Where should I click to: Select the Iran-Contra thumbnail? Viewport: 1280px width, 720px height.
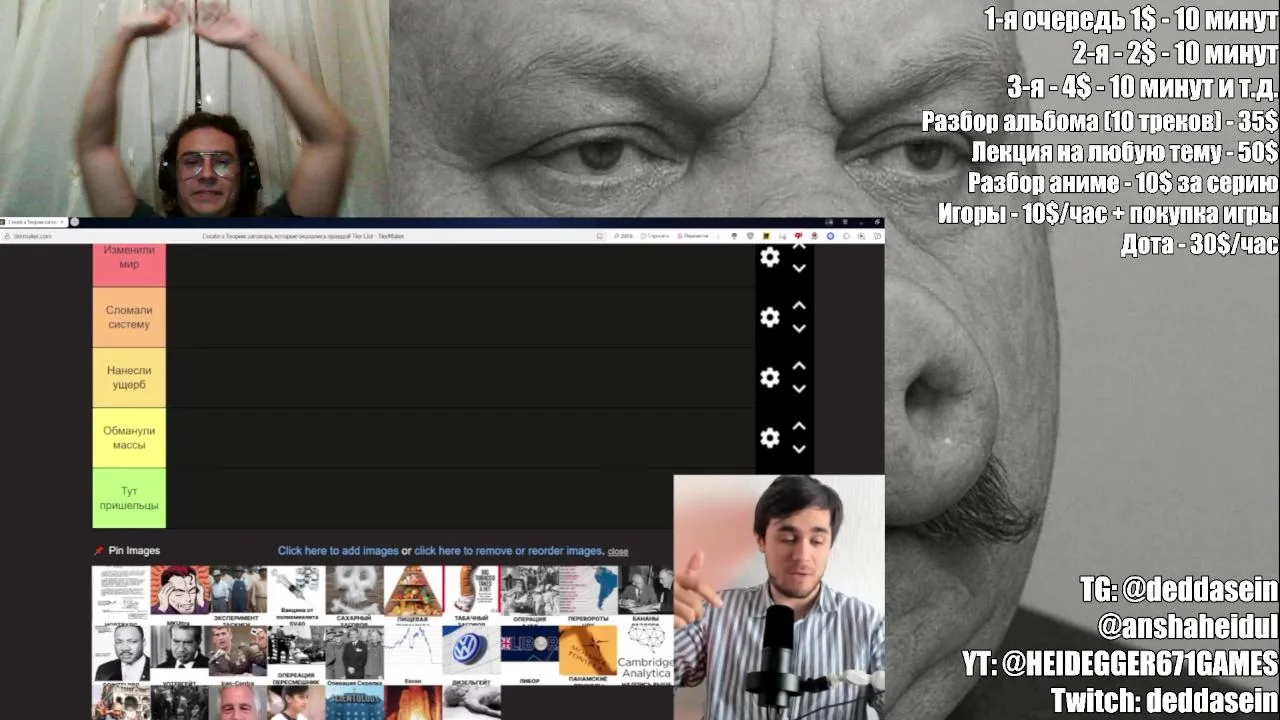pyautogui.click(x=238, y=653)
